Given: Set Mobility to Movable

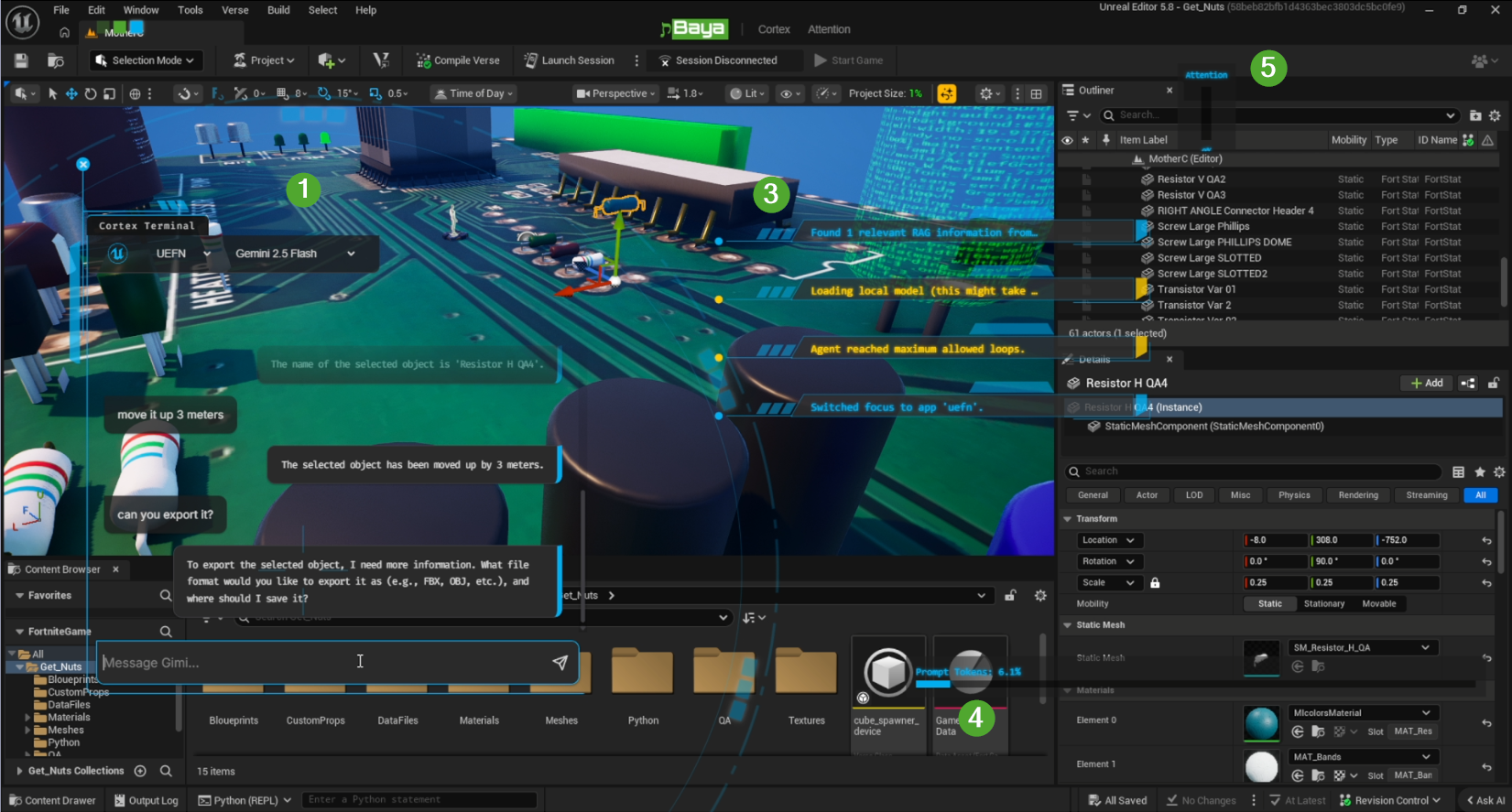Looking at the screenshot, I should pyautogui.click(x=1379, y=604).
